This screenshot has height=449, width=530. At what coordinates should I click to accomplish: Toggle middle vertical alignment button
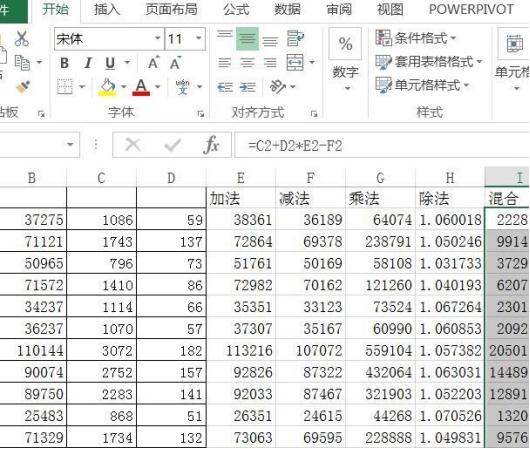[247, 39]
